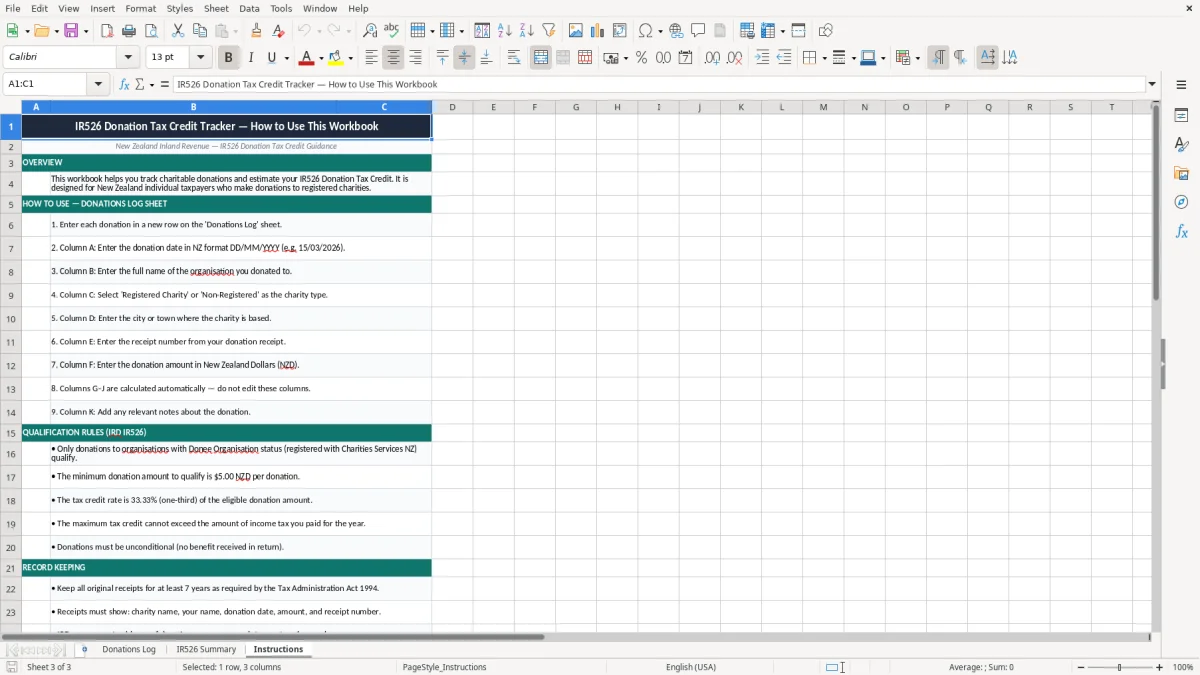Click the red font color swatch
1200x675 pixels.
[307, 58]
